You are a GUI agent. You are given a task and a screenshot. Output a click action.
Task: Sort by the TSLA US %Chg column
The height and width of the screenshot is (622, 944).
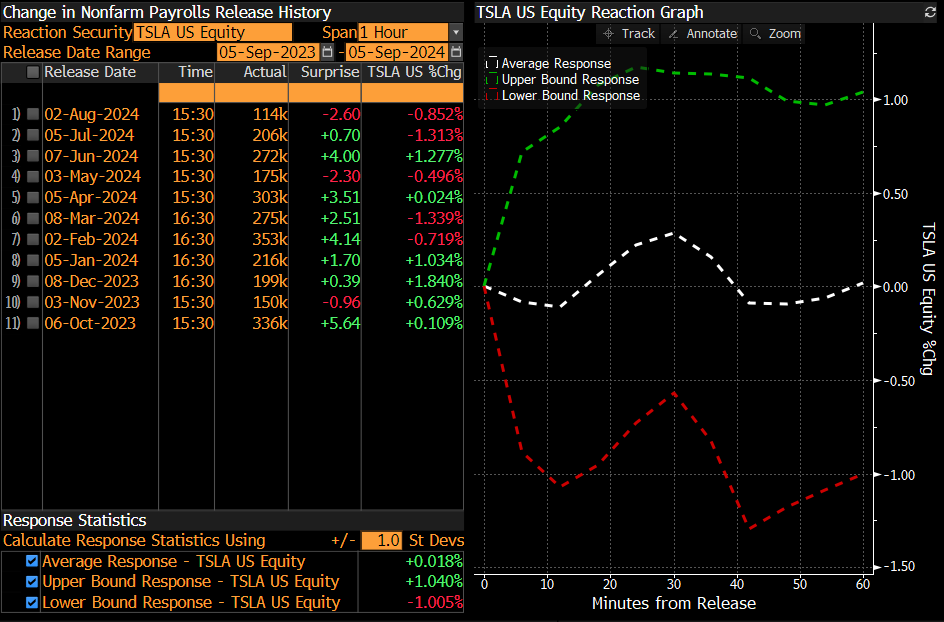click(x=414, y=72)
